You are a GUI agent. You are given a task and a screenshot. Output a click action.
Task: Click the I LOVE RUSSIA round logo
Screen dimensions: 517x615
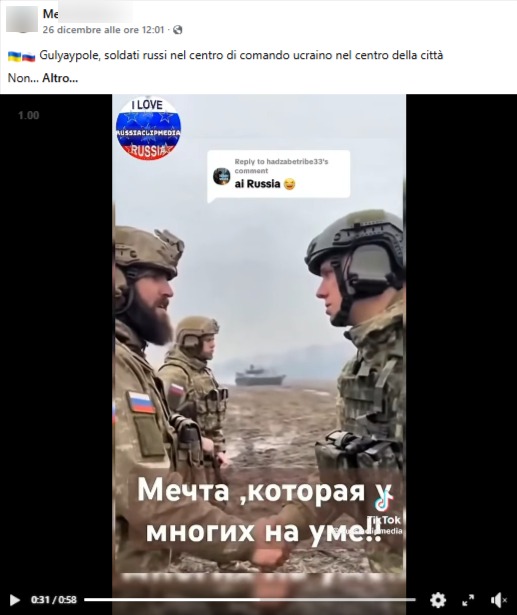(x=148, y=128)
